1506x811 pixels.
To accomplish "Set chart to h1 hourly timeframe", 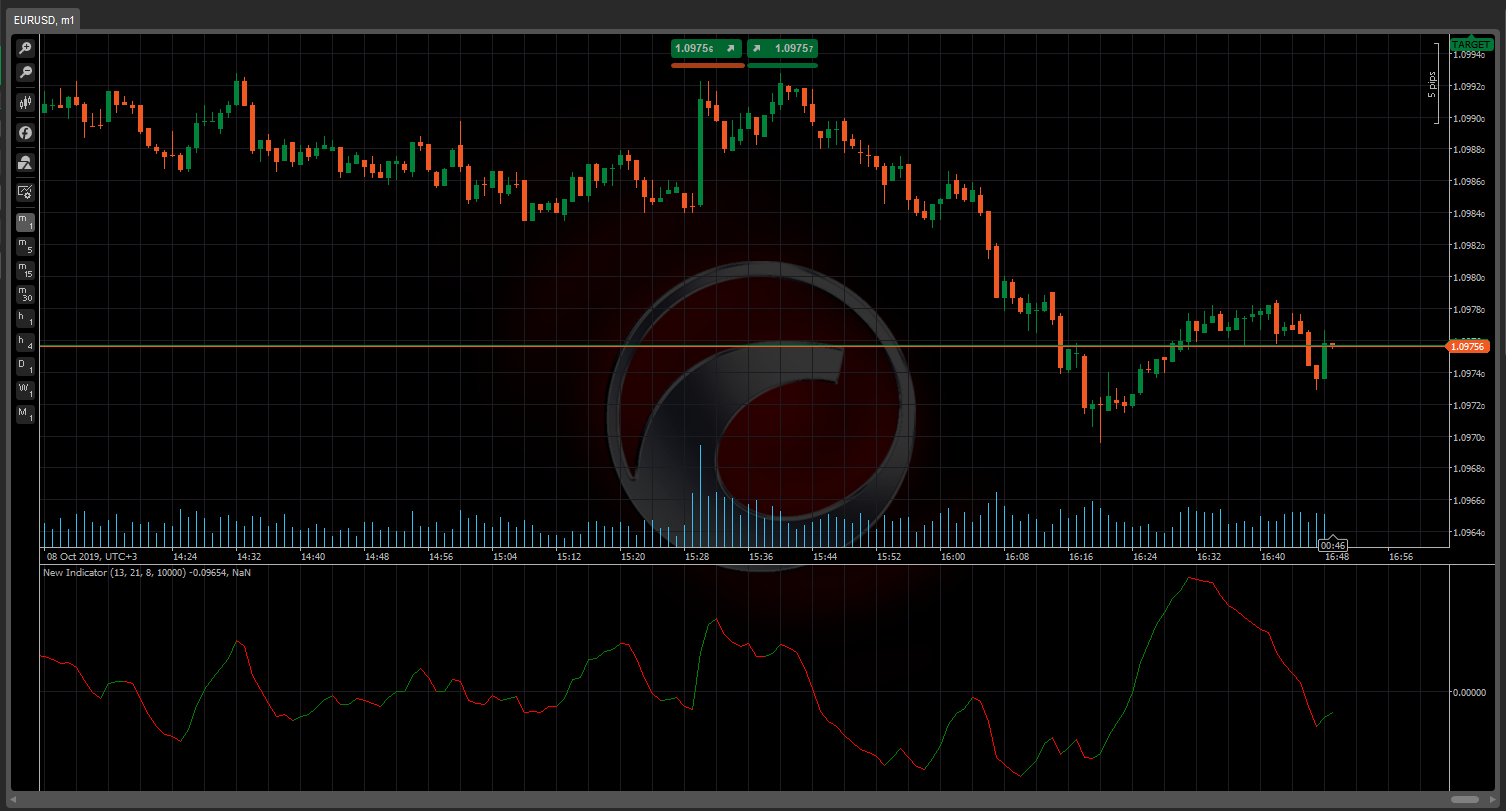I will (x=25, y=318).
